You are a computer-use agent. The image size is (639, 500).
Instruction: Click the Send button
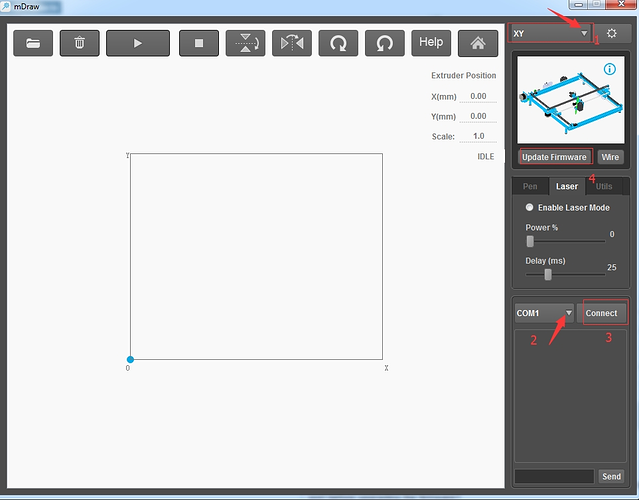(x=611, y=476)
